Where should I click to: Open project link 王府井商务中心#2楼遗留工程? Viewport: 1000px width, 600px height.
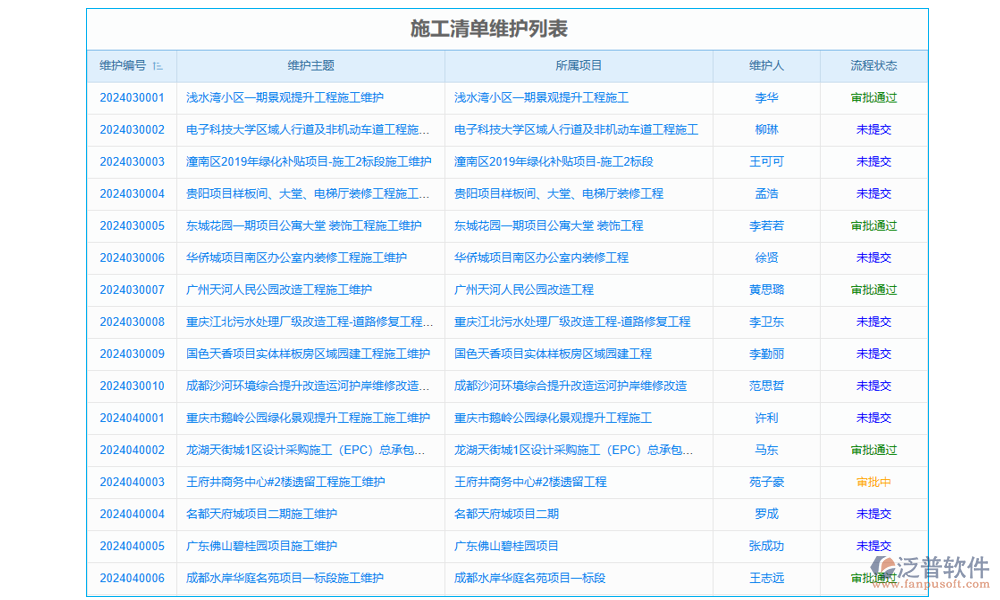pos(531,482)
